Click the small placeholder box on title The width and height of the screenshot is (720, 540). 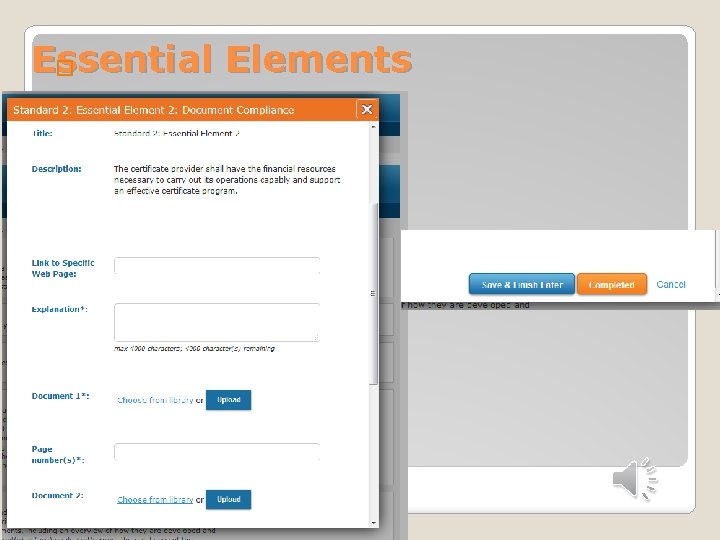[65, 68]
